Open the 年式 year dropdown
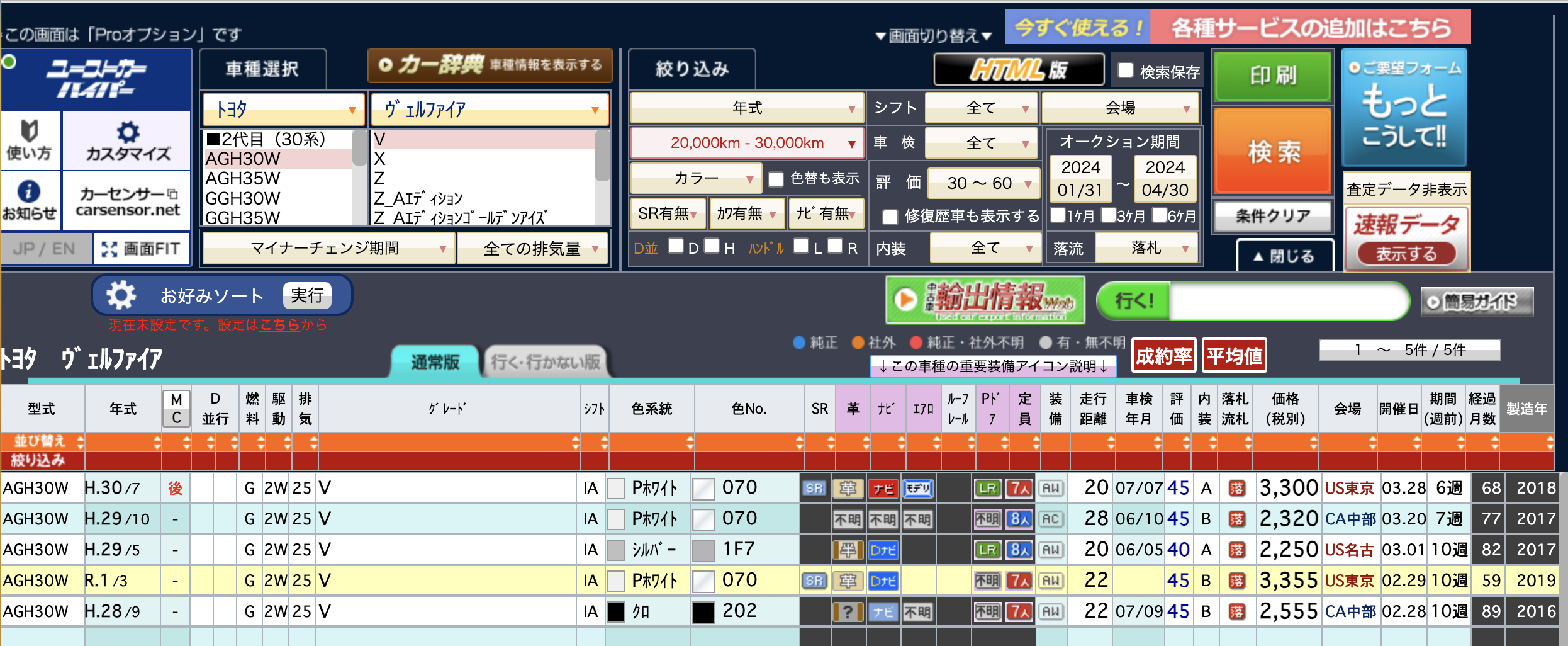 click(747, 108)
